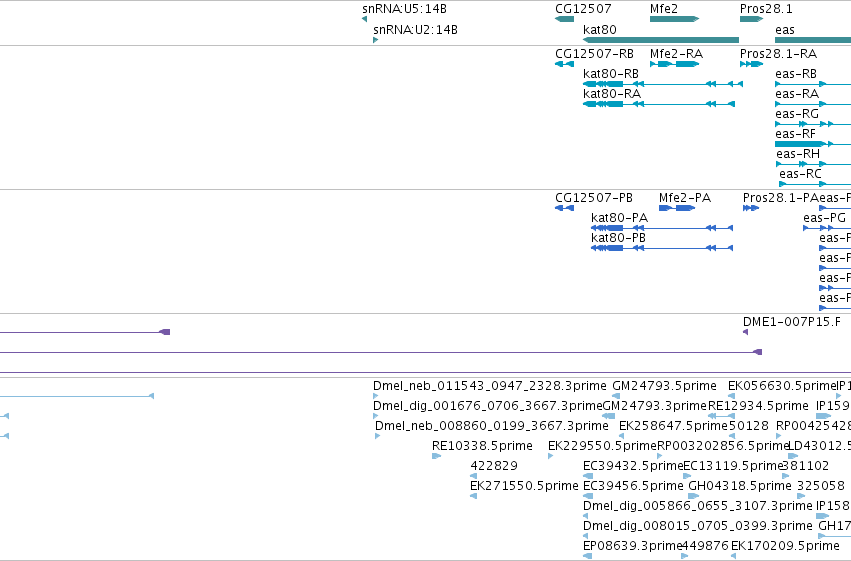Screen dimensions: 851x561
Task: Click the EC13119.5prime EST
Action: (687, 476)
